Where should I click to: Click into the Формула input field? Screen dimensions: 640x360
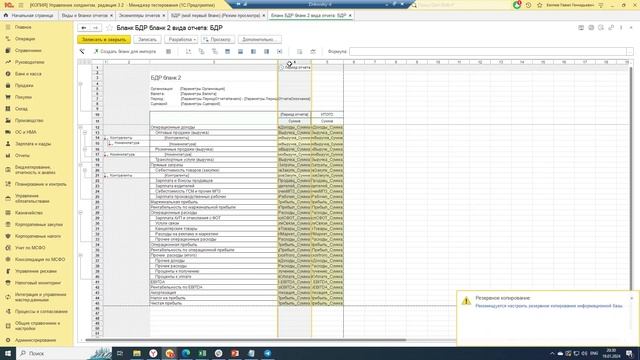click(488, 51)
